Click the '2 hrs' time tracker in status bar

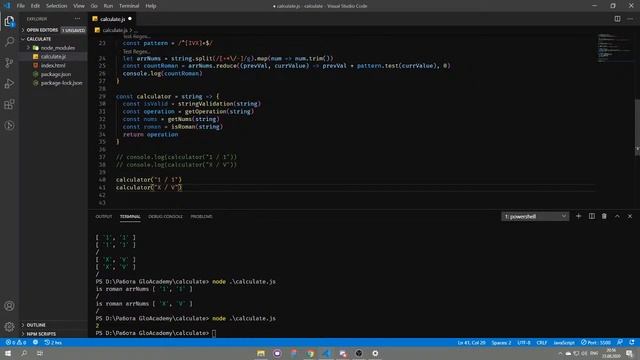click(x=53, y=342)
